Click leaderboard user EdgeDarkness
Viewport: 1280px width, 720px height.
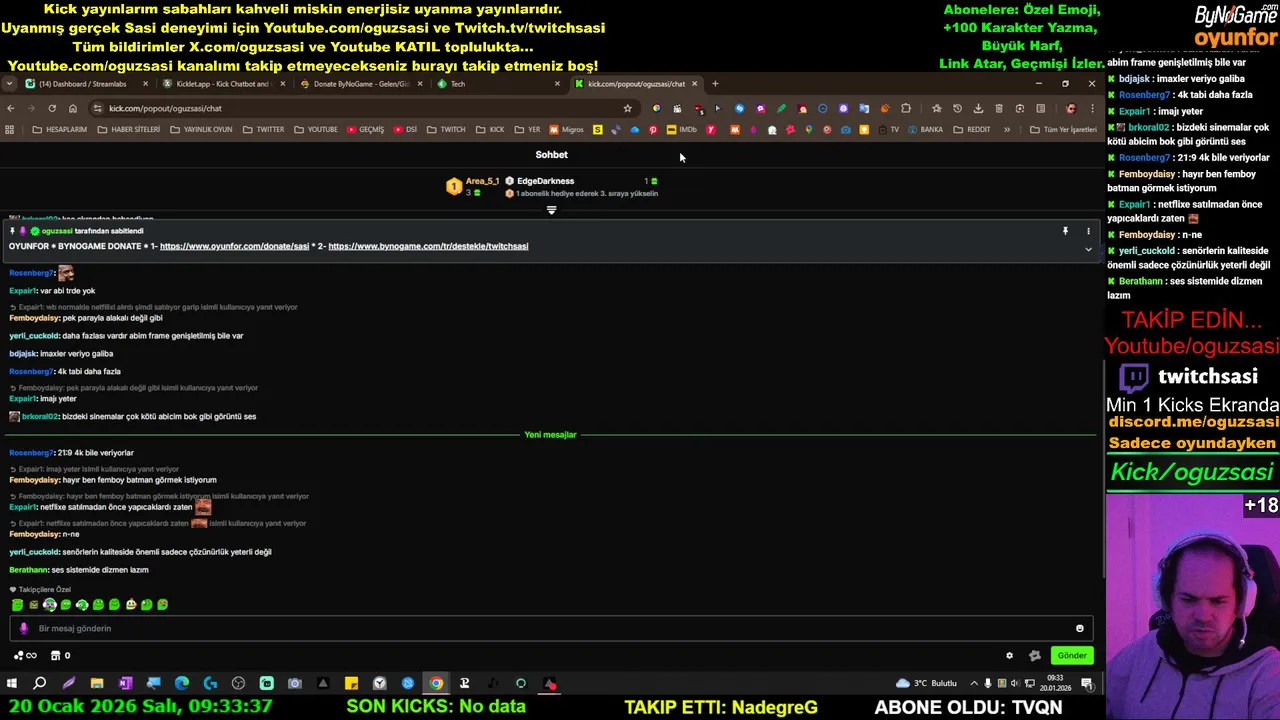[545, 181]
